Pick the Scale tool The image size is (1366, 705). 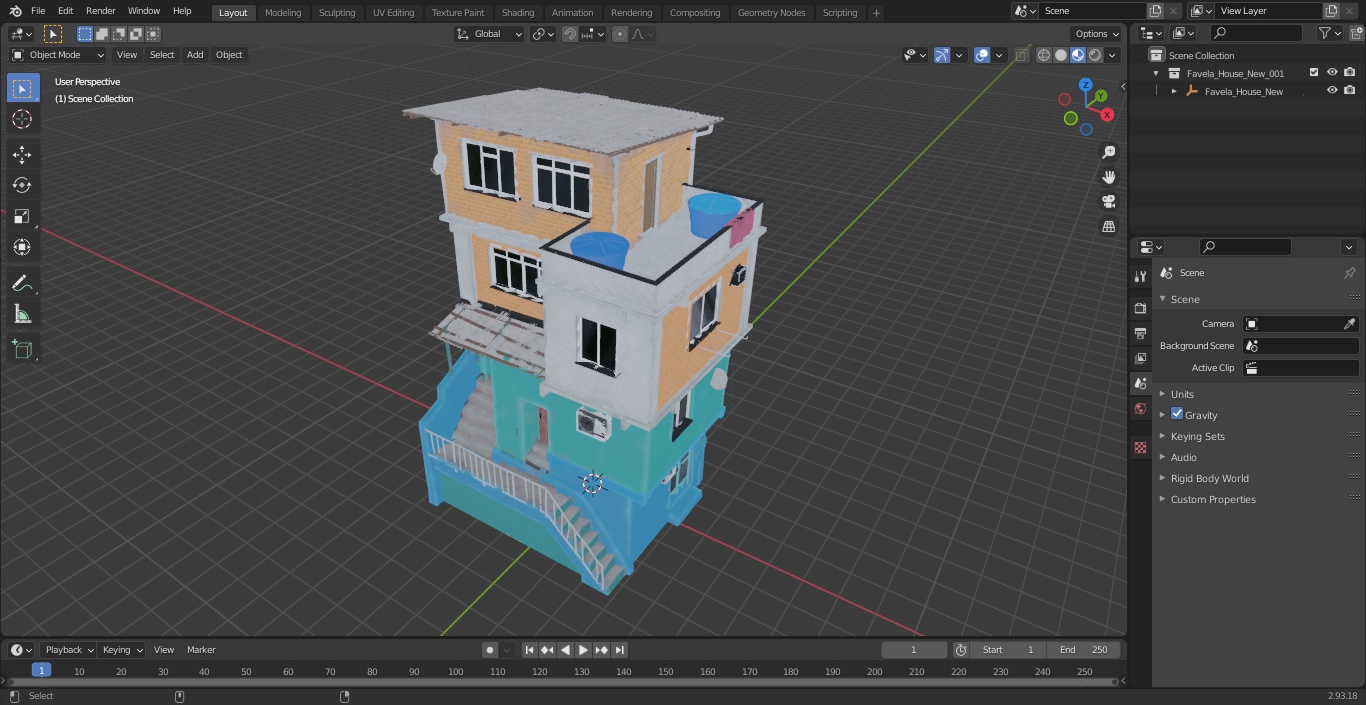pyautogui.click(x=22, y=216)
